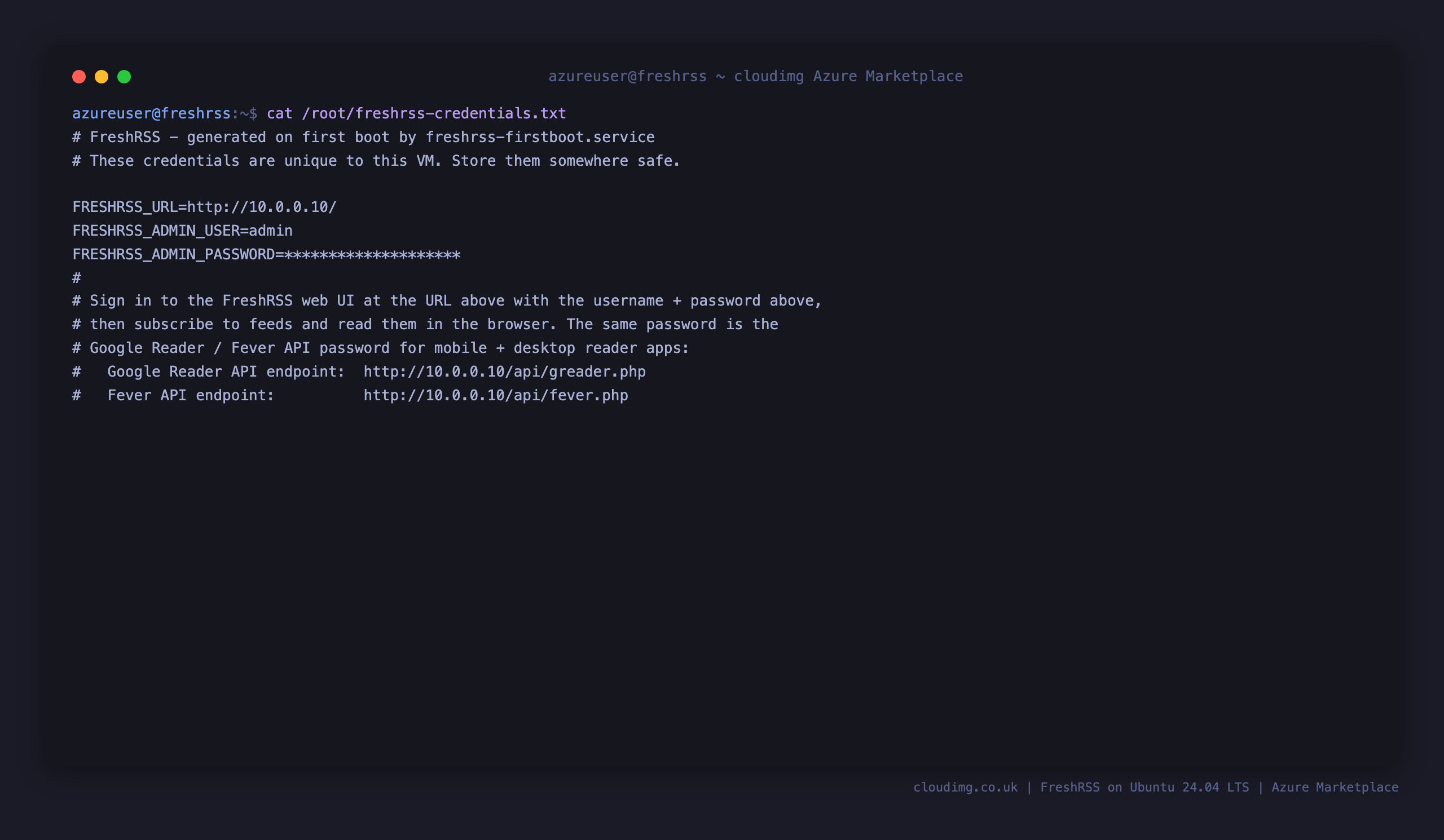Click the lone '#' comment line
1444x840 pixels.
pos(77,278)
